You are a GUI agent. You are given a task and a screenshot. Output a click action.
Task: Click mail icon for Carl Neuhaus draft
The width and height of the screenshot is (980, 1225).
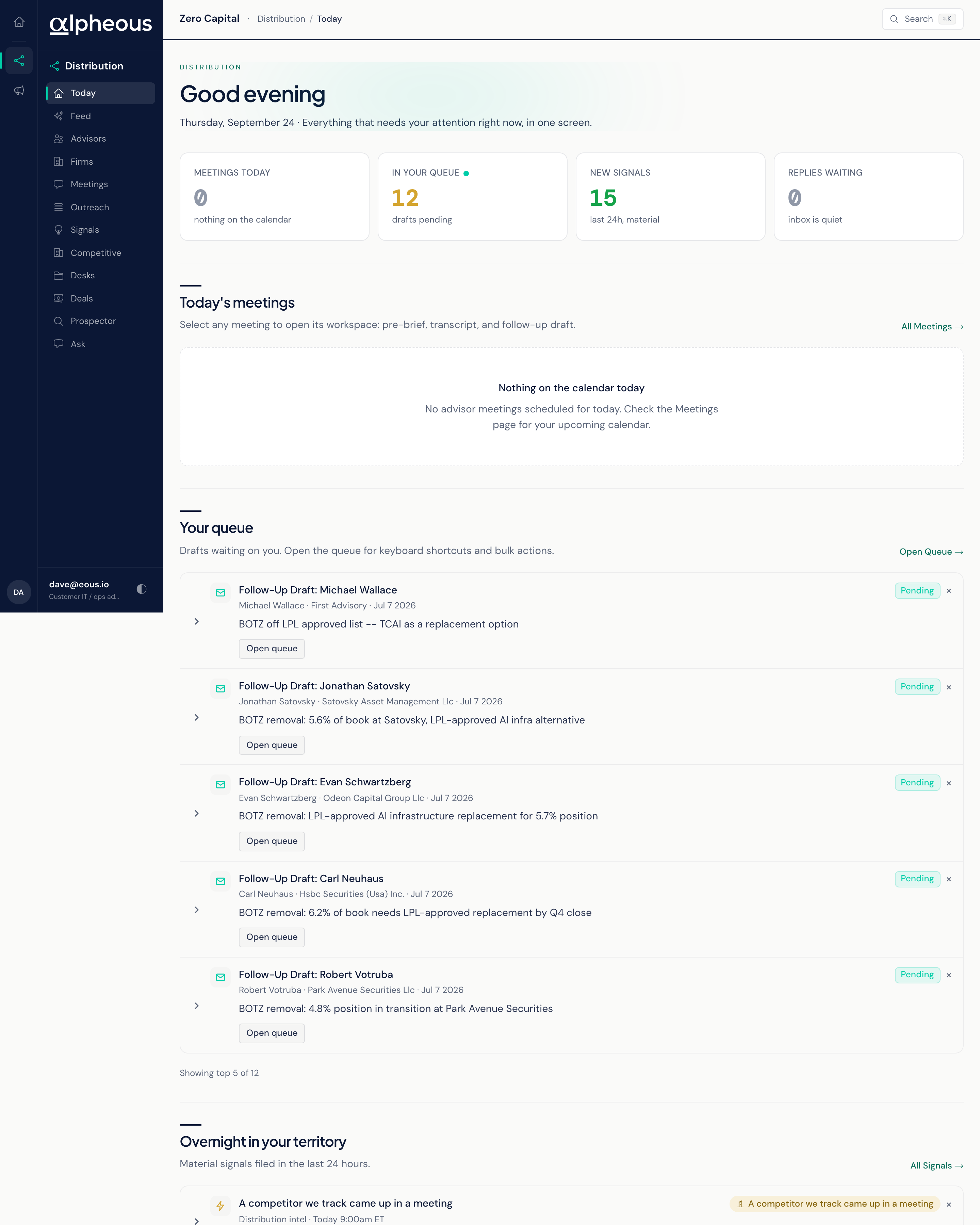[x=220, y=881]
